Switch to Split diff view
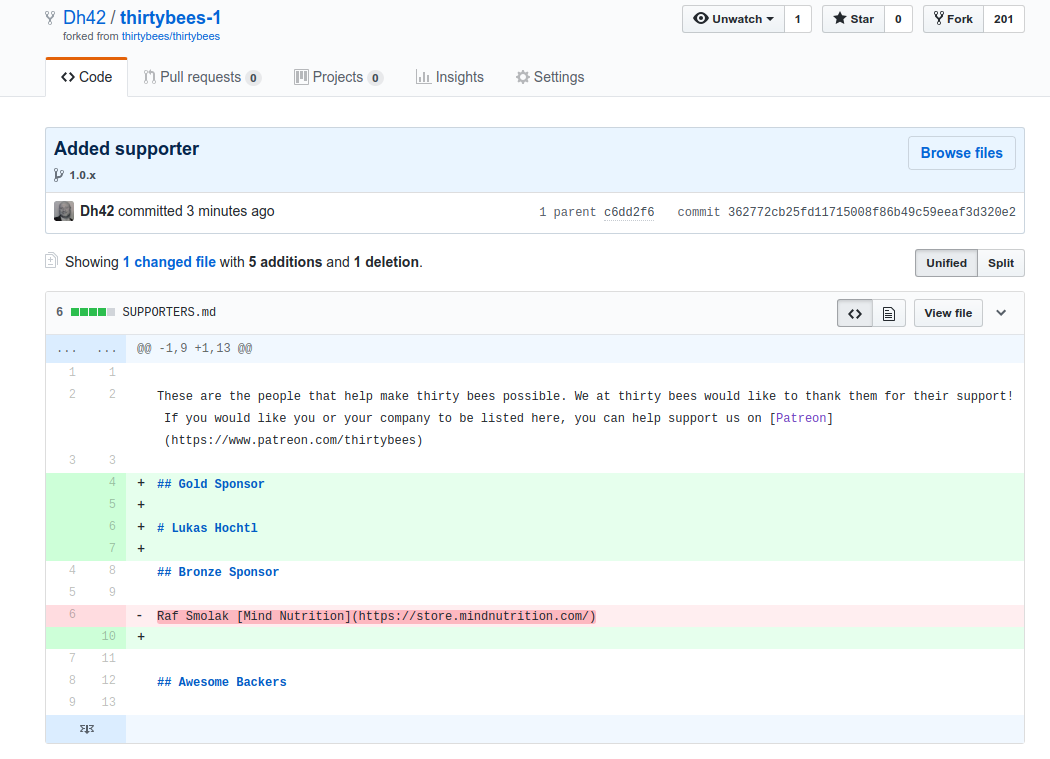Screen dimensions: 1050x759 point(1000,263)
